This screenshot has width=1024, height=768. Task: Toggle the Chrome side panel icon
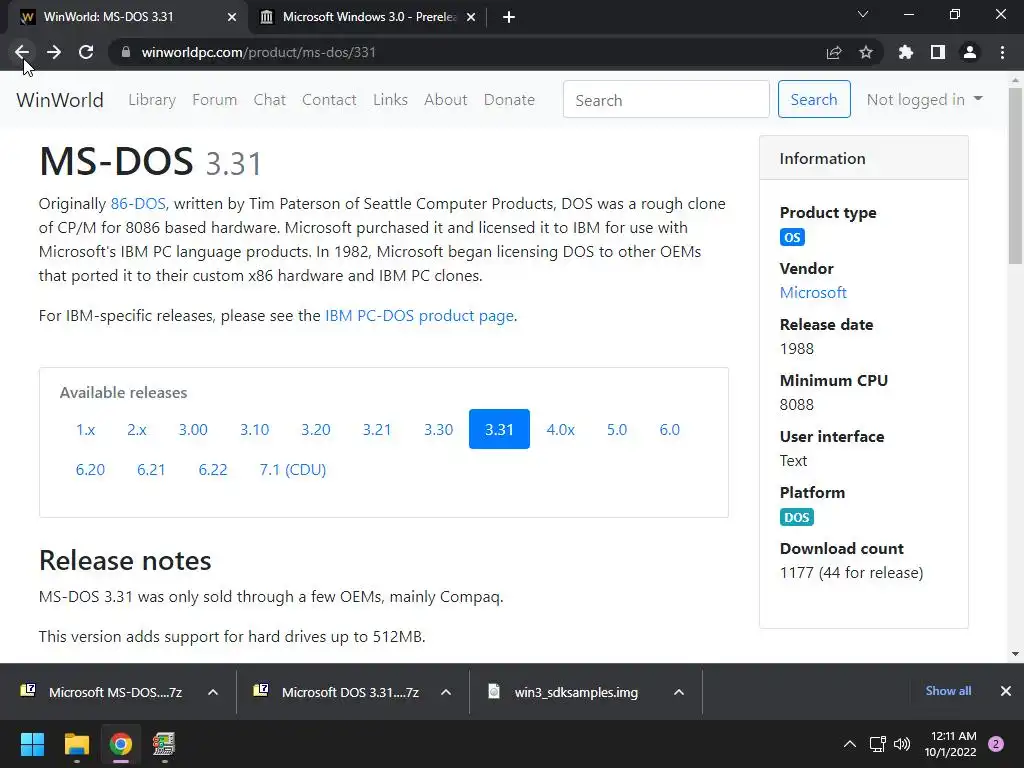(x=938, y=52)
